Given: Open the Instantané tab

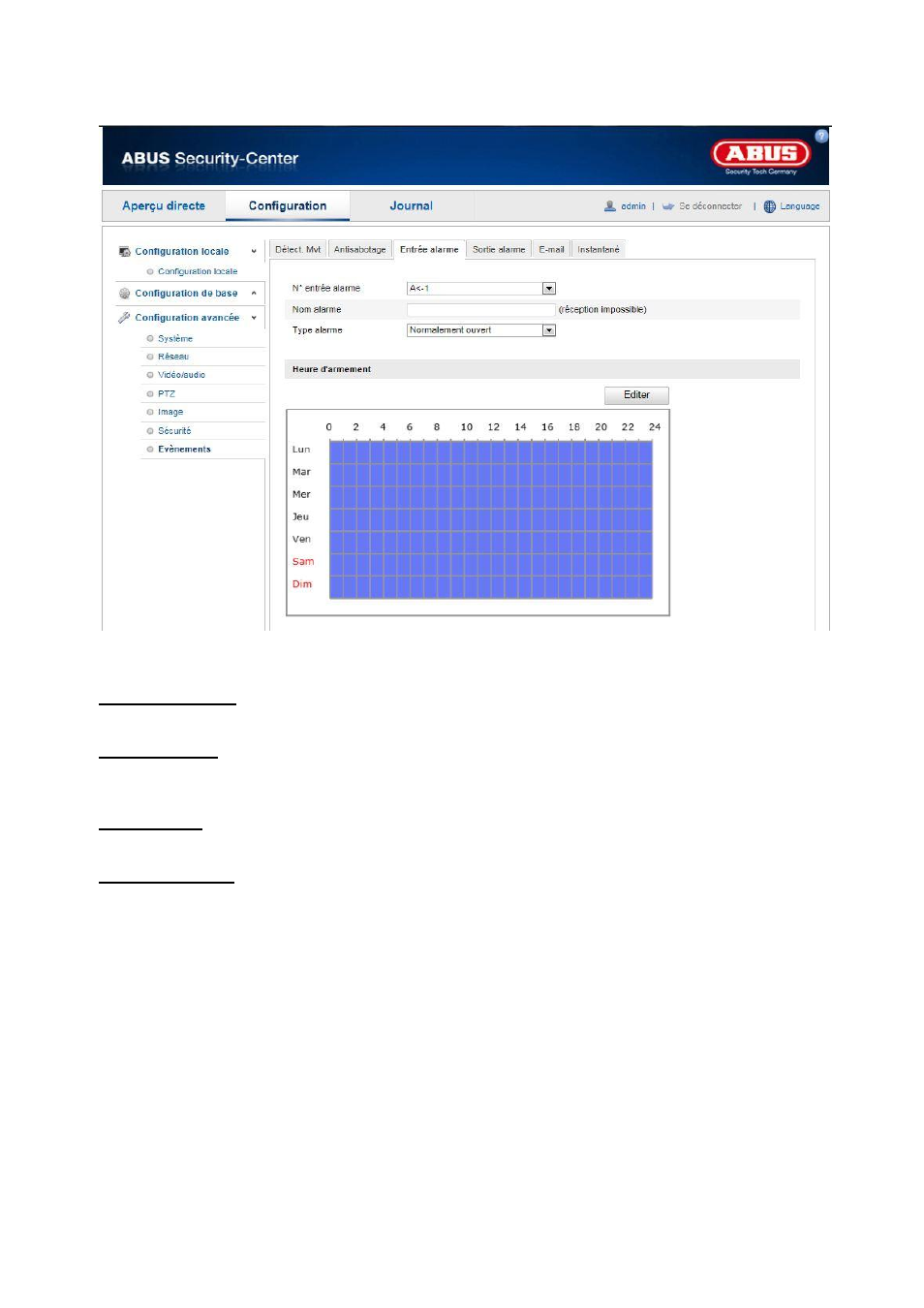Looking at the screenshot, I should point(599,249).
